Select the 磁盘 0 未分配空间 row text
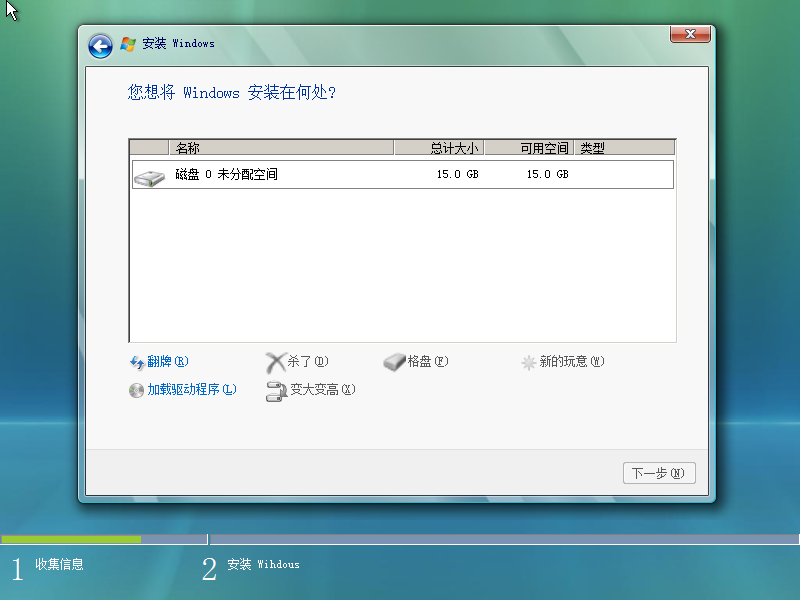 (x=226, y=174)
